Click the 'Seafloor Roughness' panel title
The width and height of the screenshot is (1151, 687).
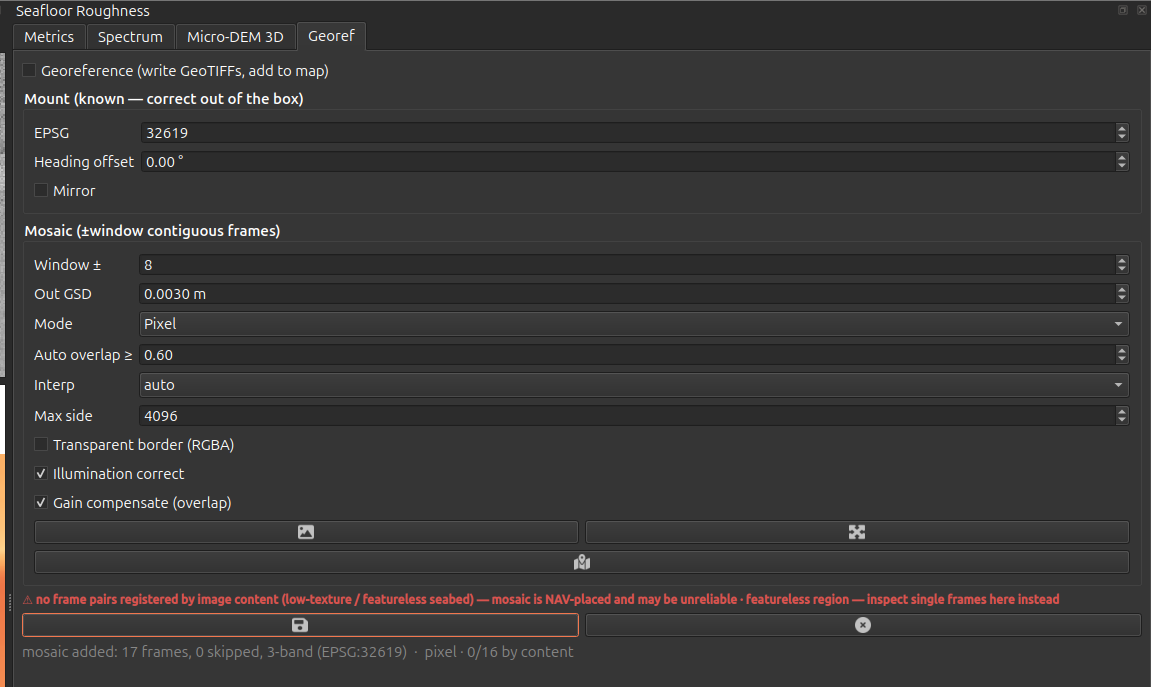pos(83,11)
